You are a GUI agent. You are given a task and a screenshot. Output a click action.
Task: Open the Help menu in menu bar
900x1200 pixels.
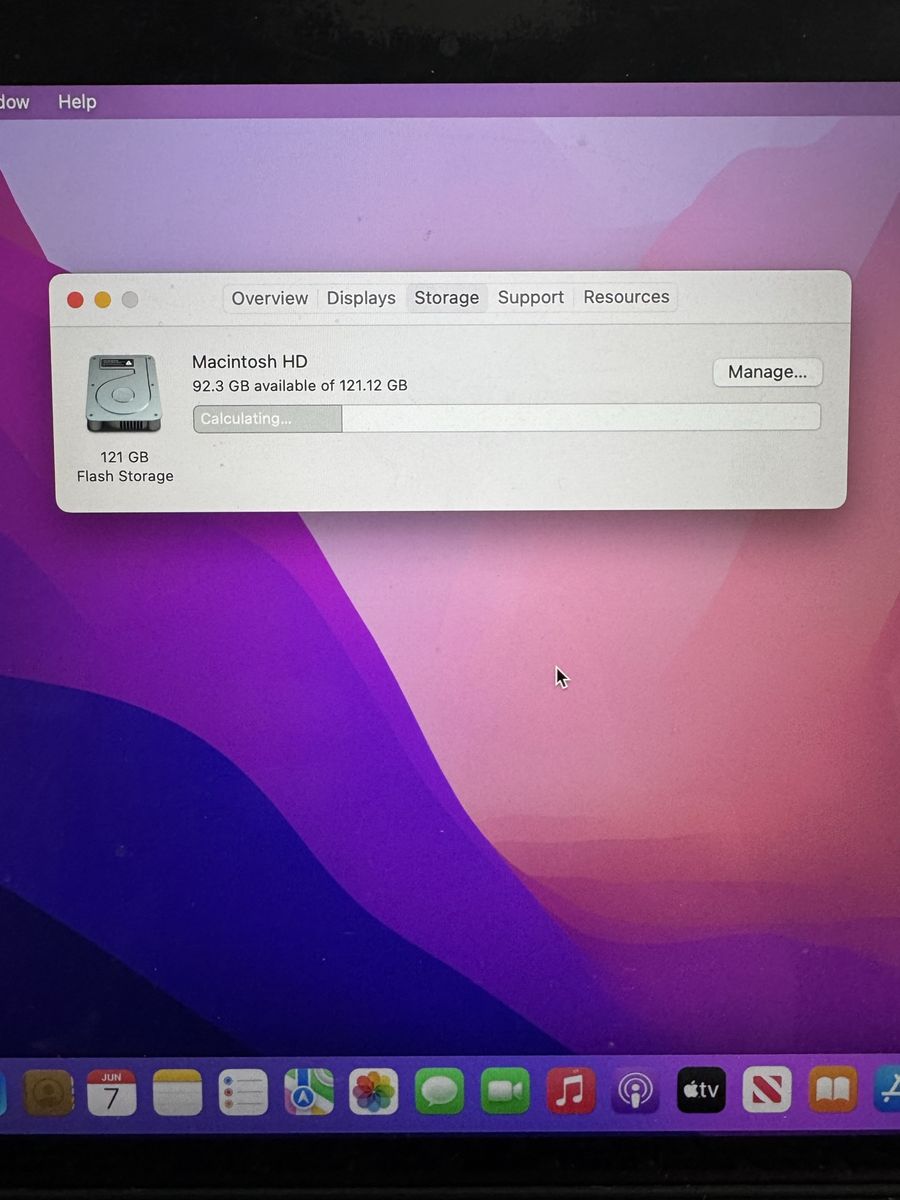pos(77,102)
